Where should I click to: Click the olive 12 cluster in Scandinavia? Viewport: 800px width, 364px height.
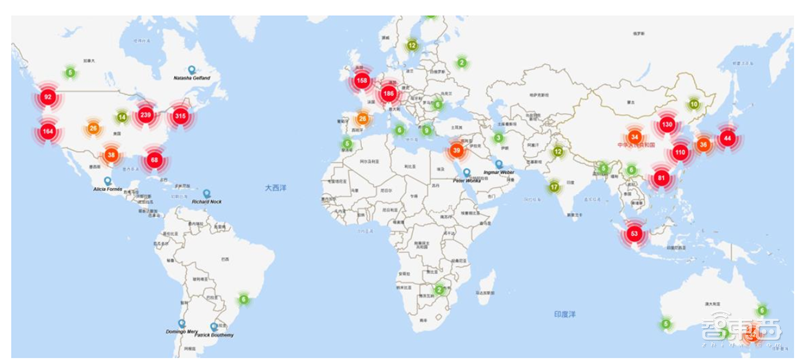pyautogui.click(x=412, y=46)
